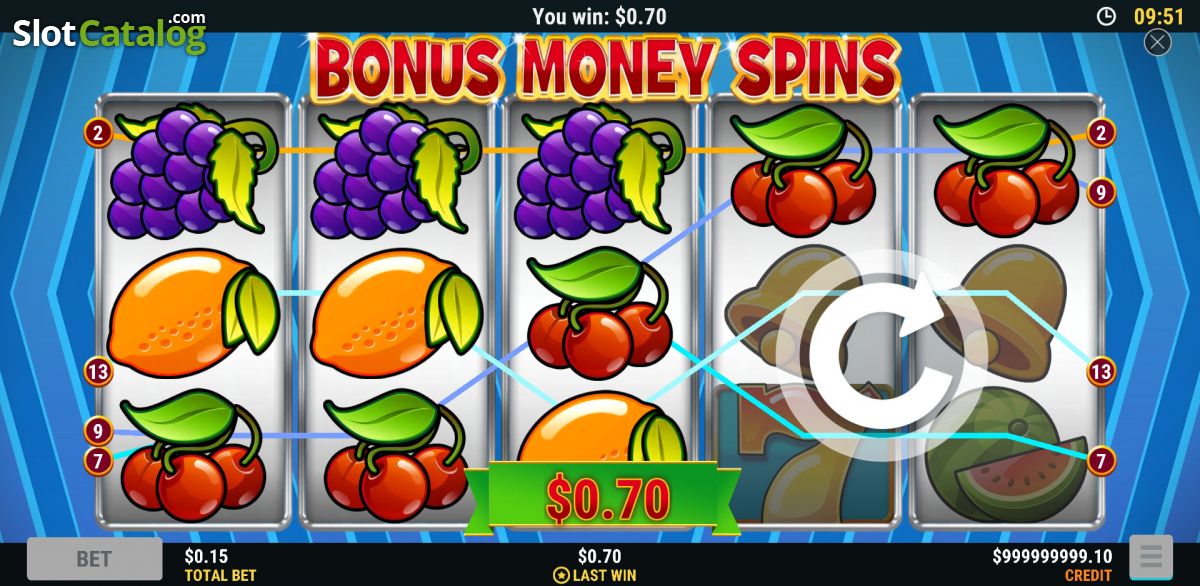Select payline 9 marker on left side
1200x586 pixels.
point(98,431)
